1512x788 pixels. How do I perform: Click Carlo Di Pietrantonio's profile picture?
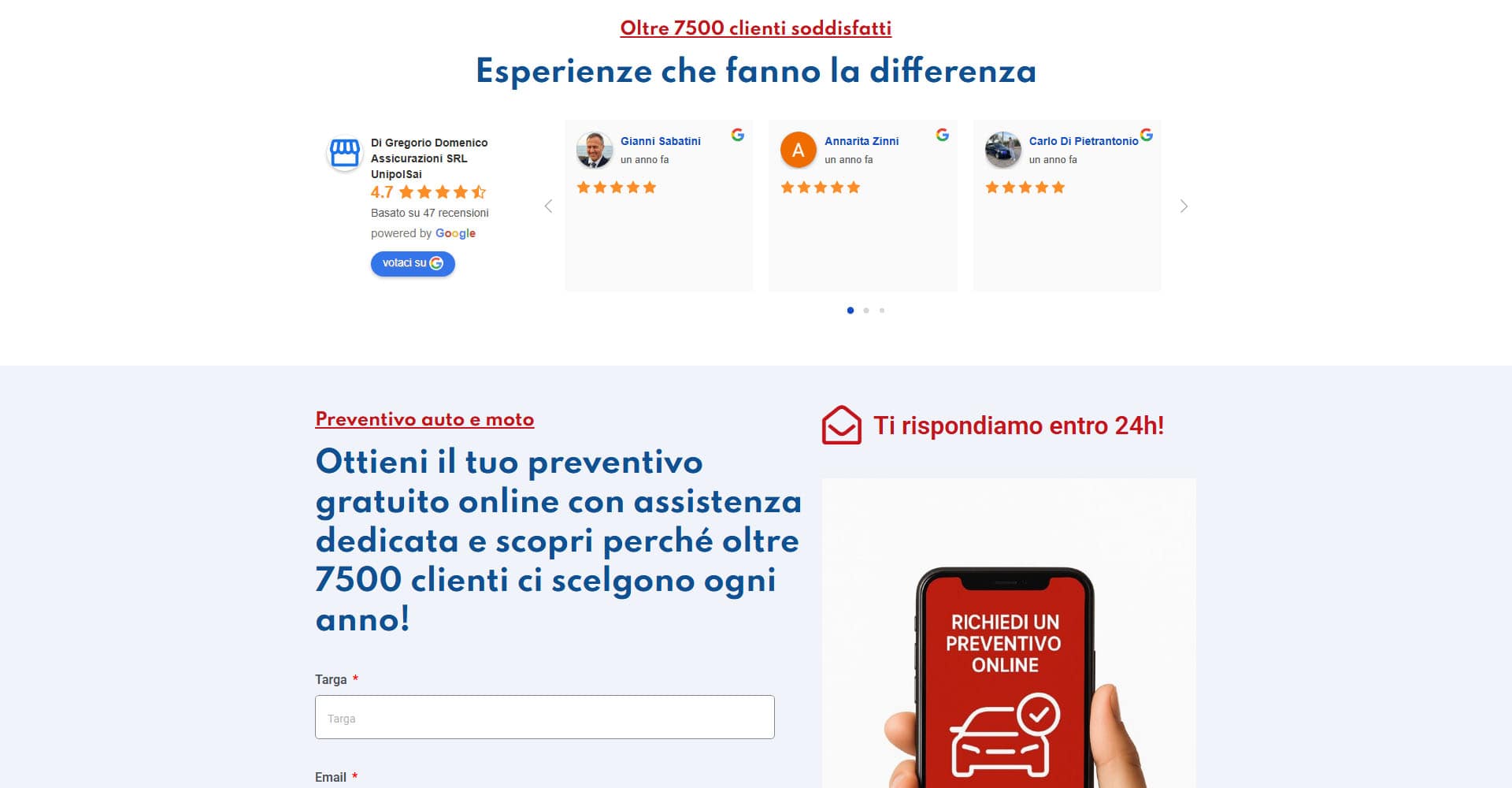1003,150
